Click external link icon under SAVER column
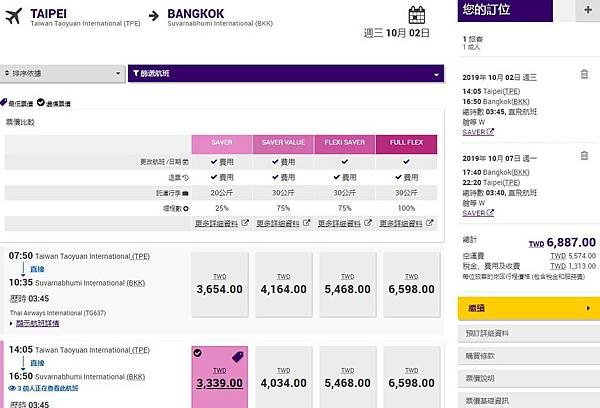Viewport: 600px width, 408px height. (245, 222)
